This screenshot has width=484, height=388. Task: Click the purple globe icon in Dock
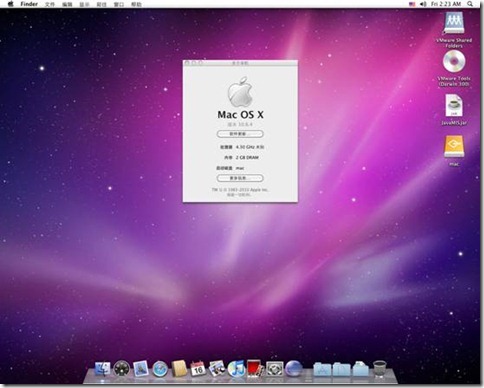294,369
